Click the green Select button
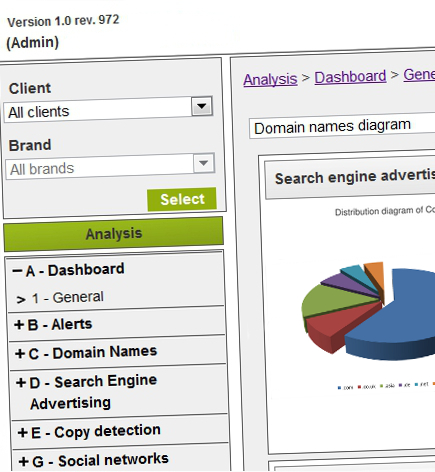The width and height of the screenshot is (435, 472). tap(182, 199)
